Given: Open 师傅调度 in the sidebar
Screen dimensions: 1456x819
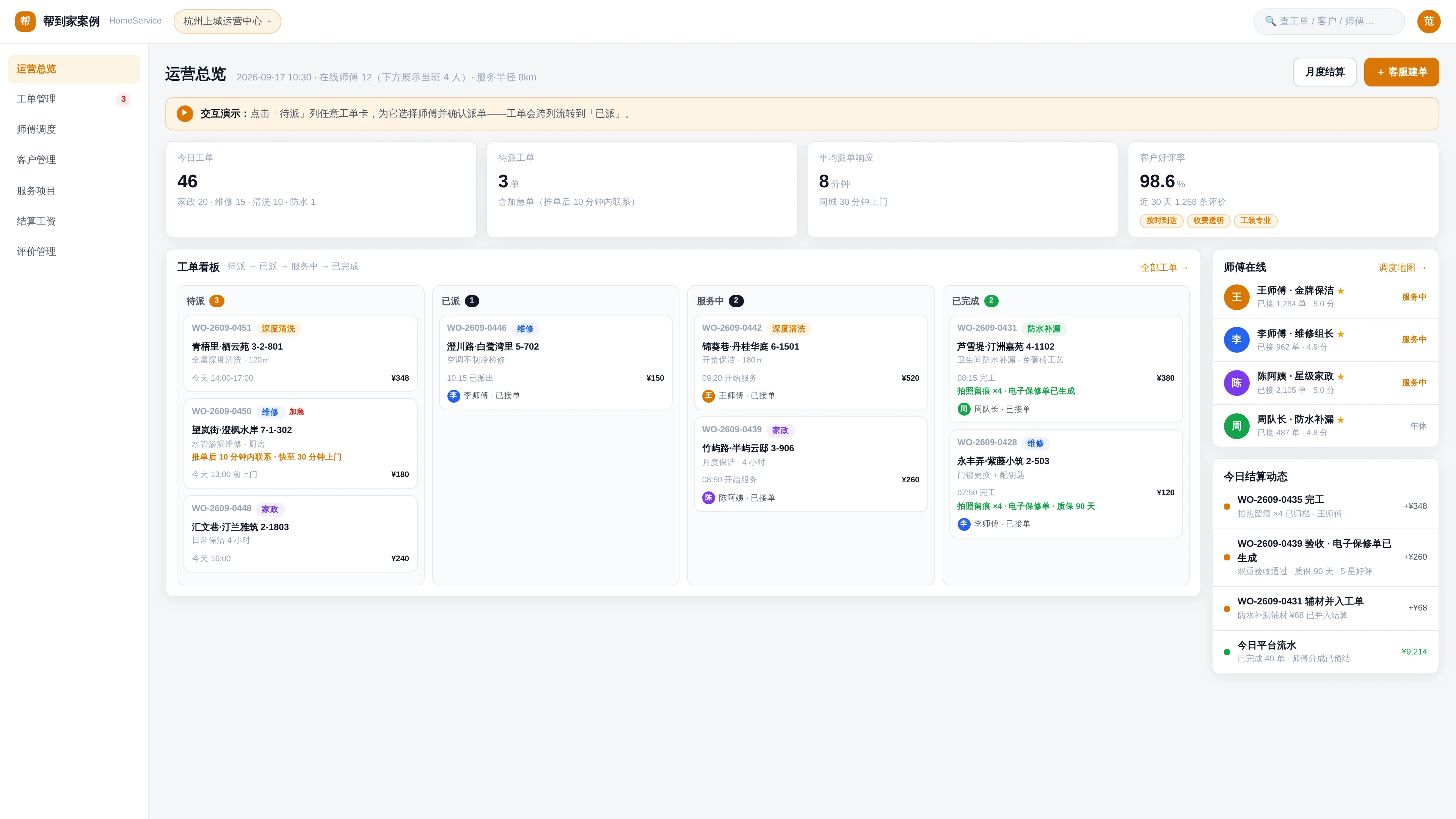Looking at the screenshot, I should 74,129.
